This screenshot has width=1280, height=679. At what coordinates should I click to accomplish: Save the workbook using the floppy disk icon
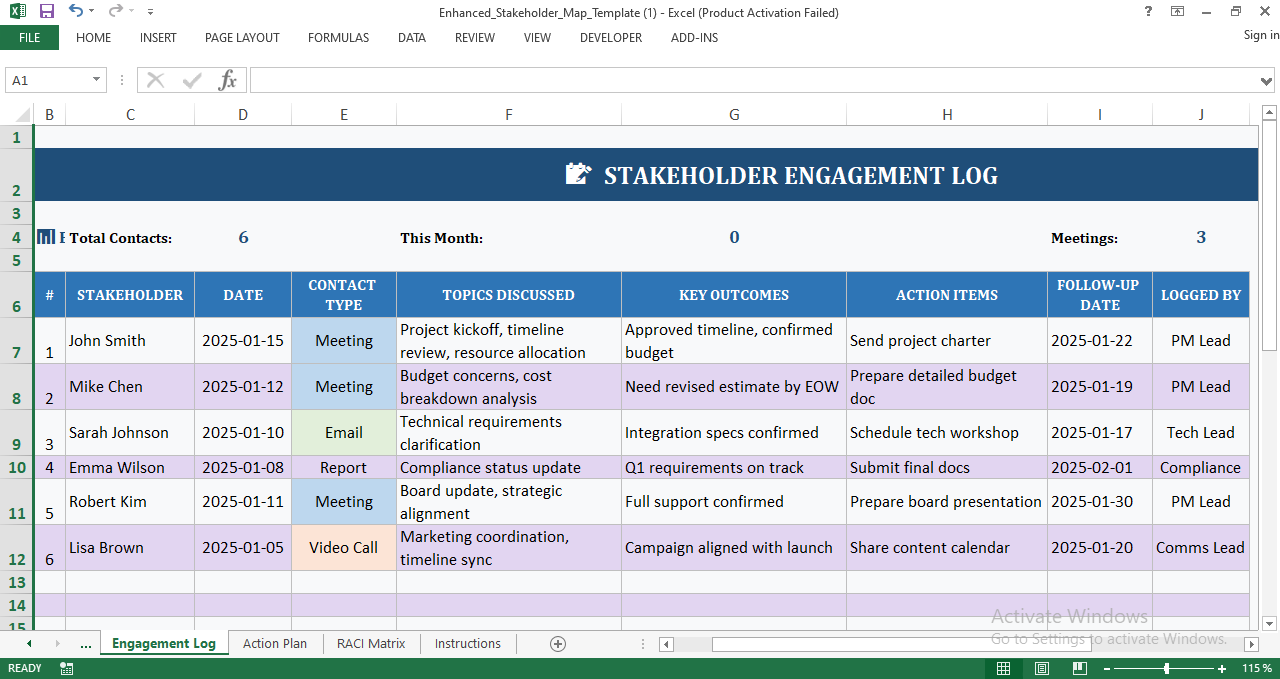[x=47, y=12]
